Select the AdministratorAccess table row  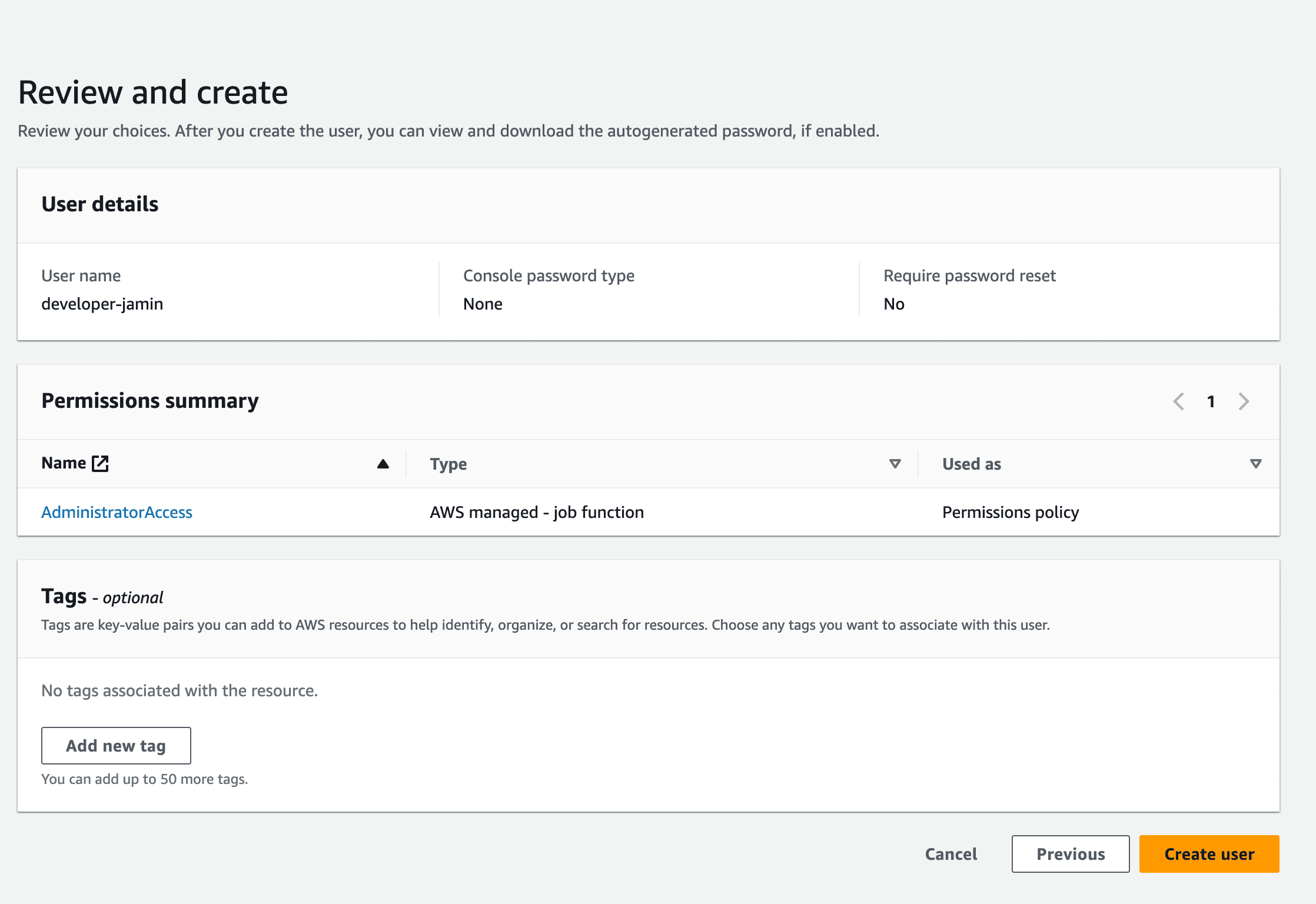(x=647, y=512)
